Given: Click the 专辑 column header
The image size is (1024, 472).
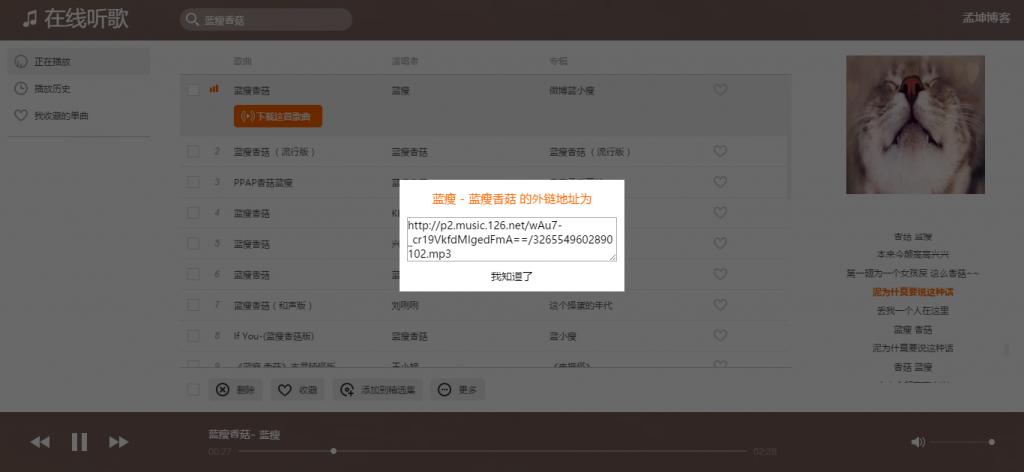Looking at the screenshot, I should [558, 61].
